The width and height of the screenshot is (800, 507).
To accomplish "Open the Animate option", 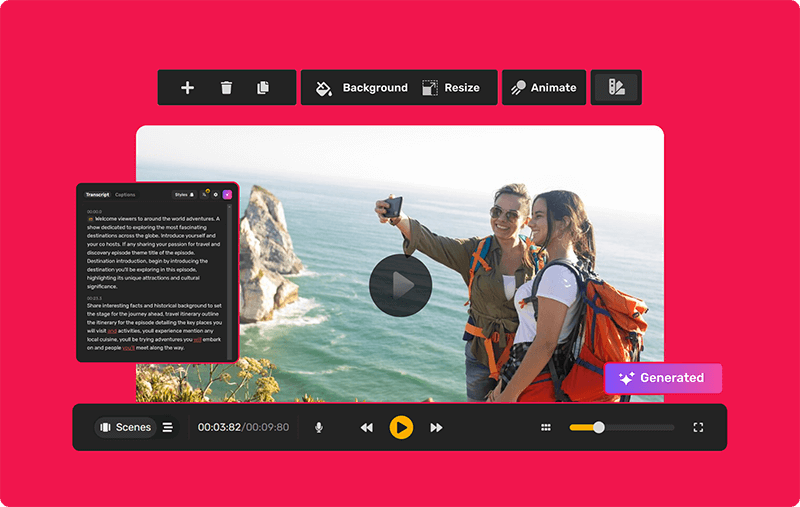I will 543,88.
